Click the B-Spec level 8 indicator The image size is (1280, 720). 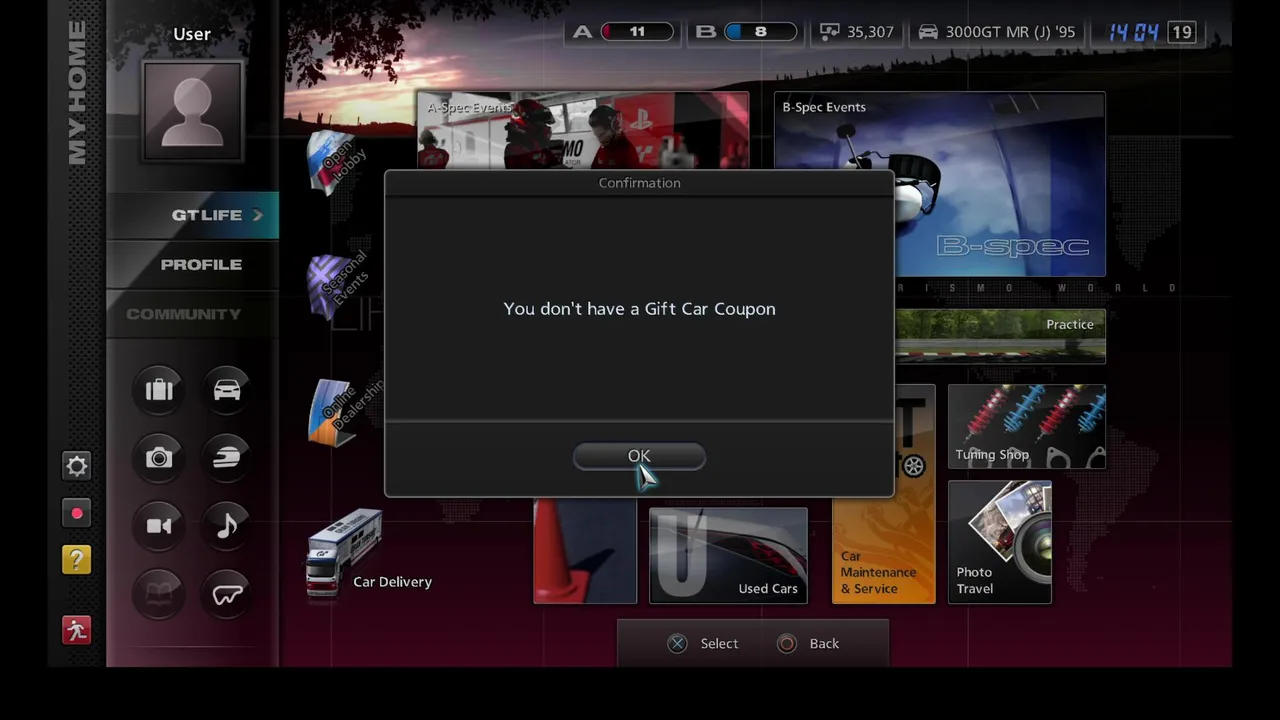click(x=746, y=32)
